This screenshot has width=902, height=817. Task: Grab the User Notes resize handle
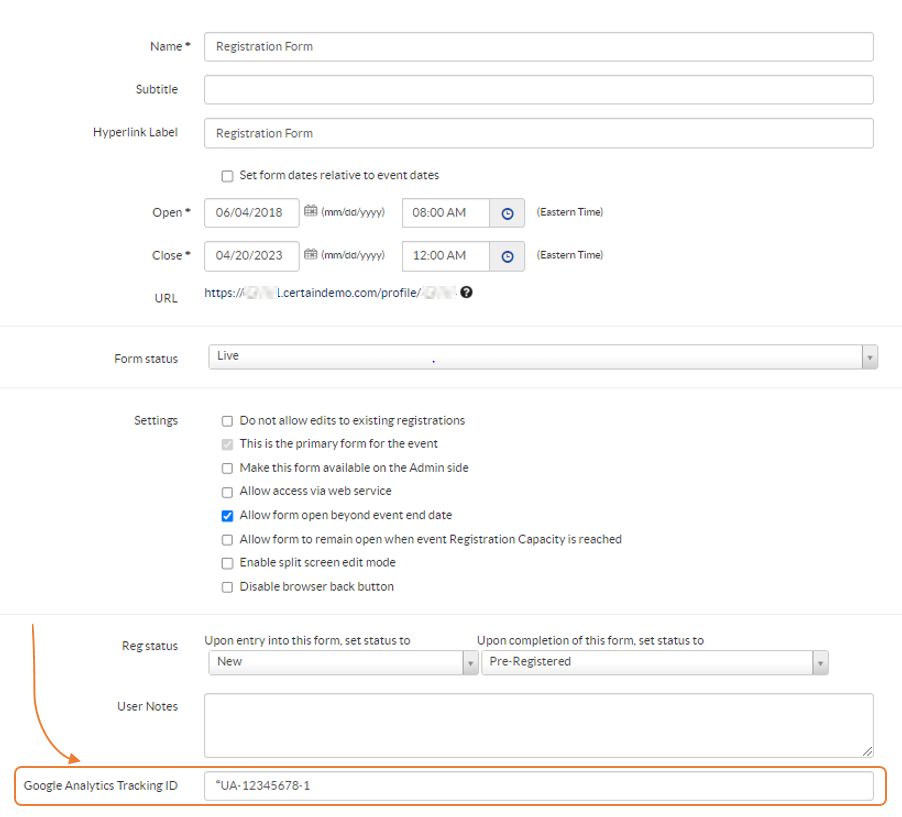[867, 751]
